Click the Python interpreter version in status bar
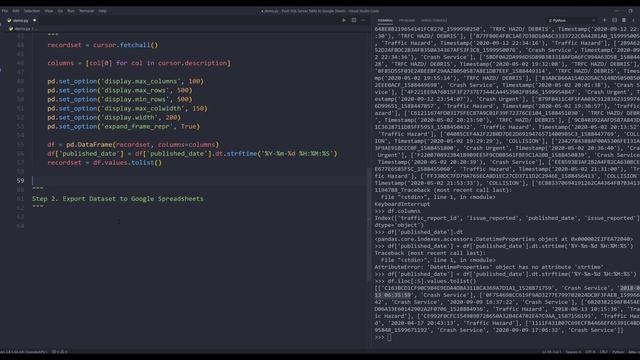The height and width of the screenshot is (360, 640). [24, 352]
